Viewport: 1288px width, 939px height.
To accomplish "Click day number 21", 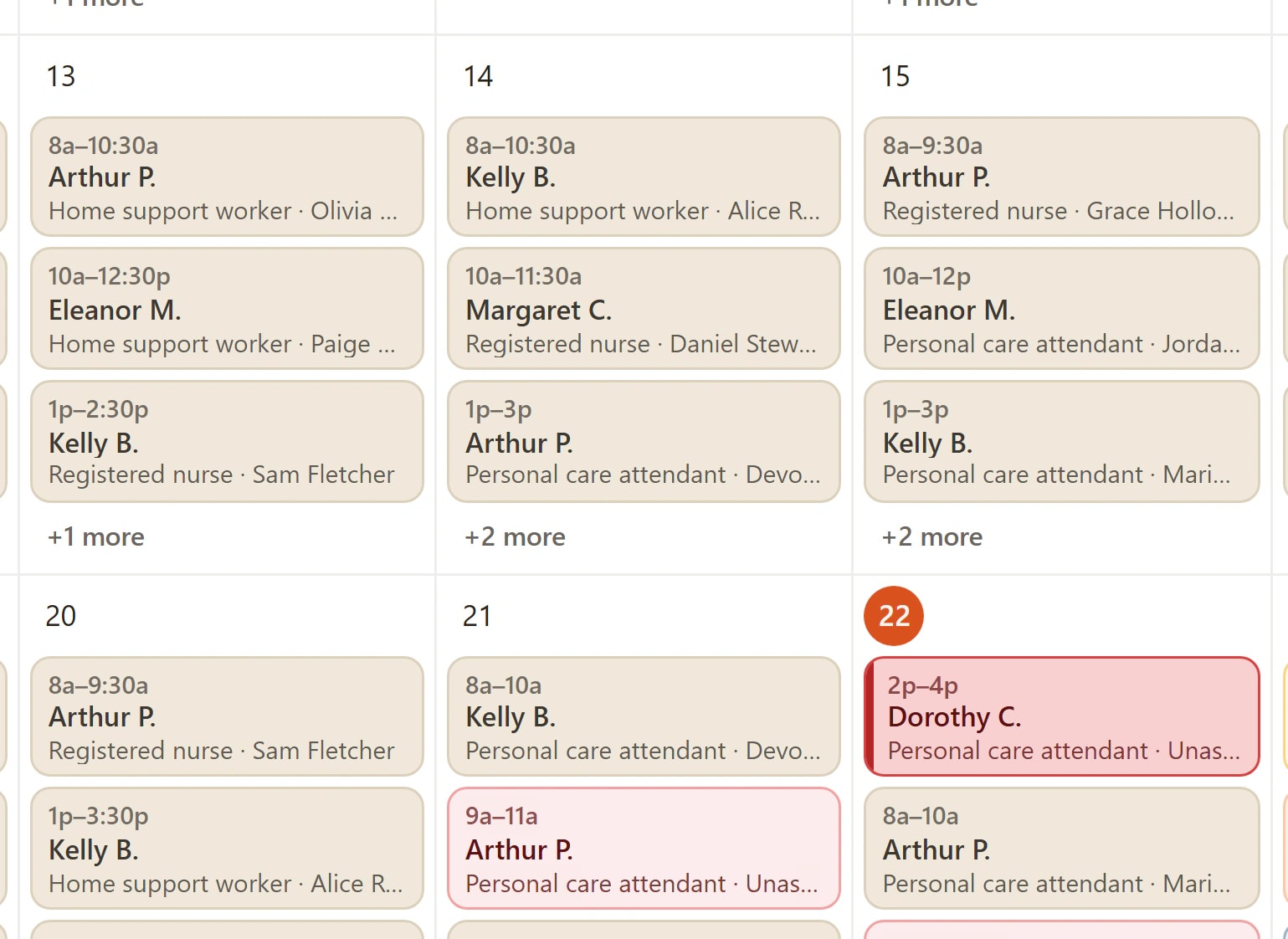I will (x=477, y=616).
